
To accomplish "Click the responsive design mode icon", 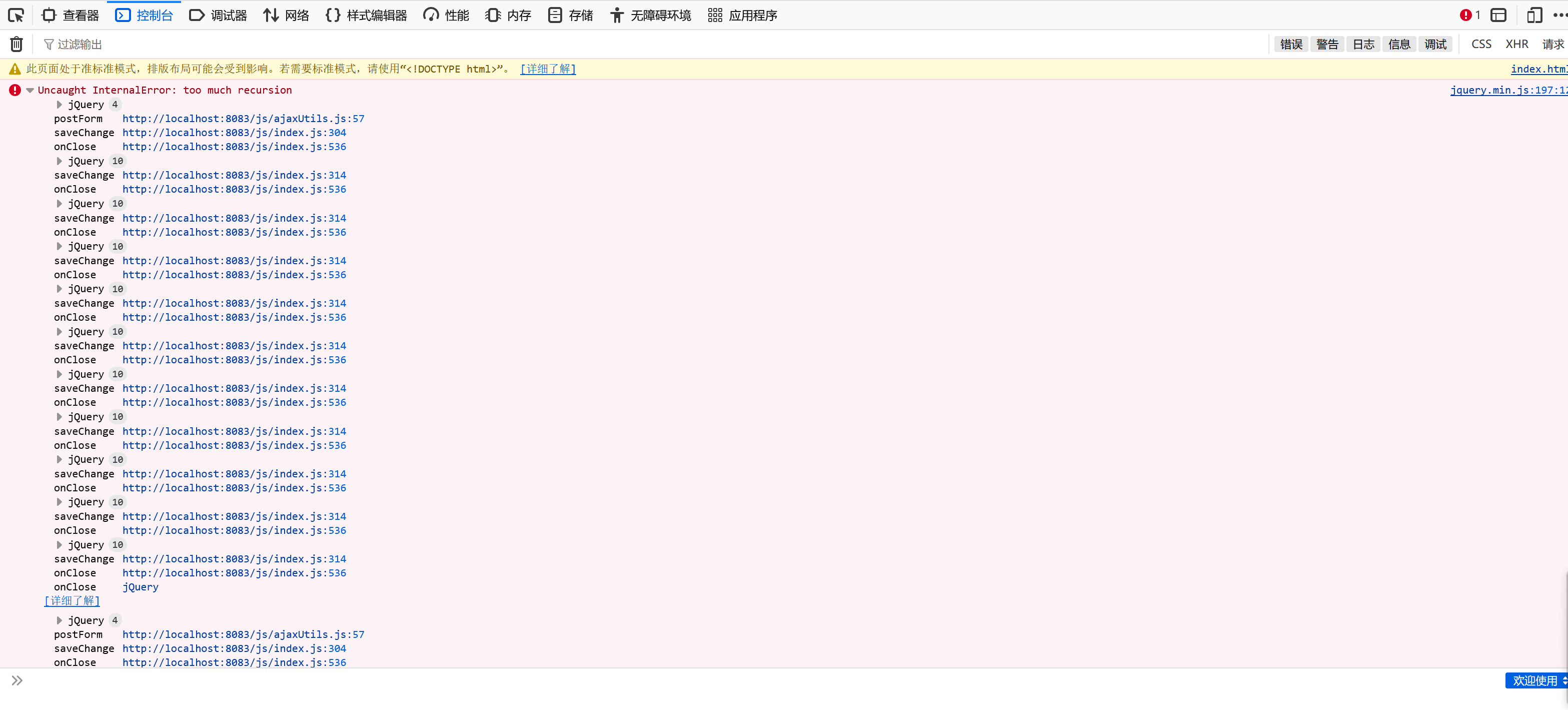I will (1534, 15).
